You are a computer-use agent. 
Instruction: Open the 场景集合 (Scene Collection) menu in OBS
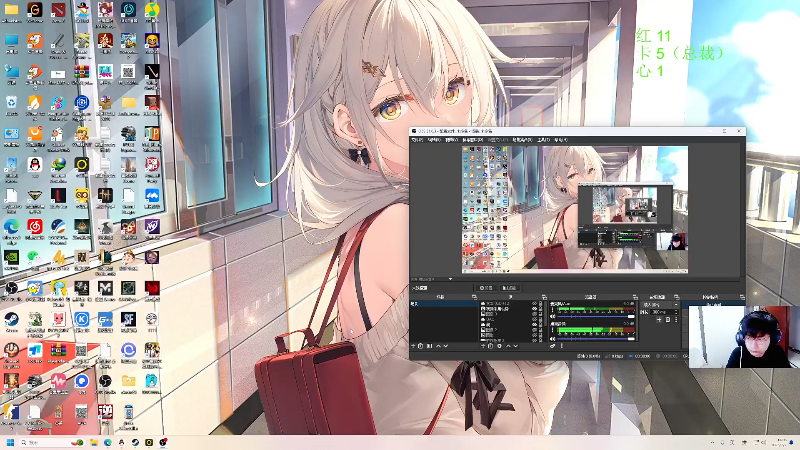[522, 139]
